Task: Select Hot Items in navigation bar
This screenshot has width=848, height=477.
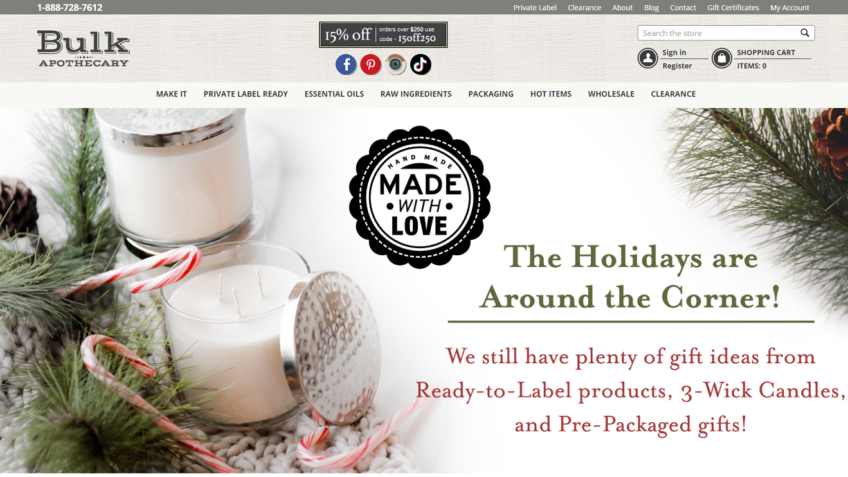Action: click(551, 94)
